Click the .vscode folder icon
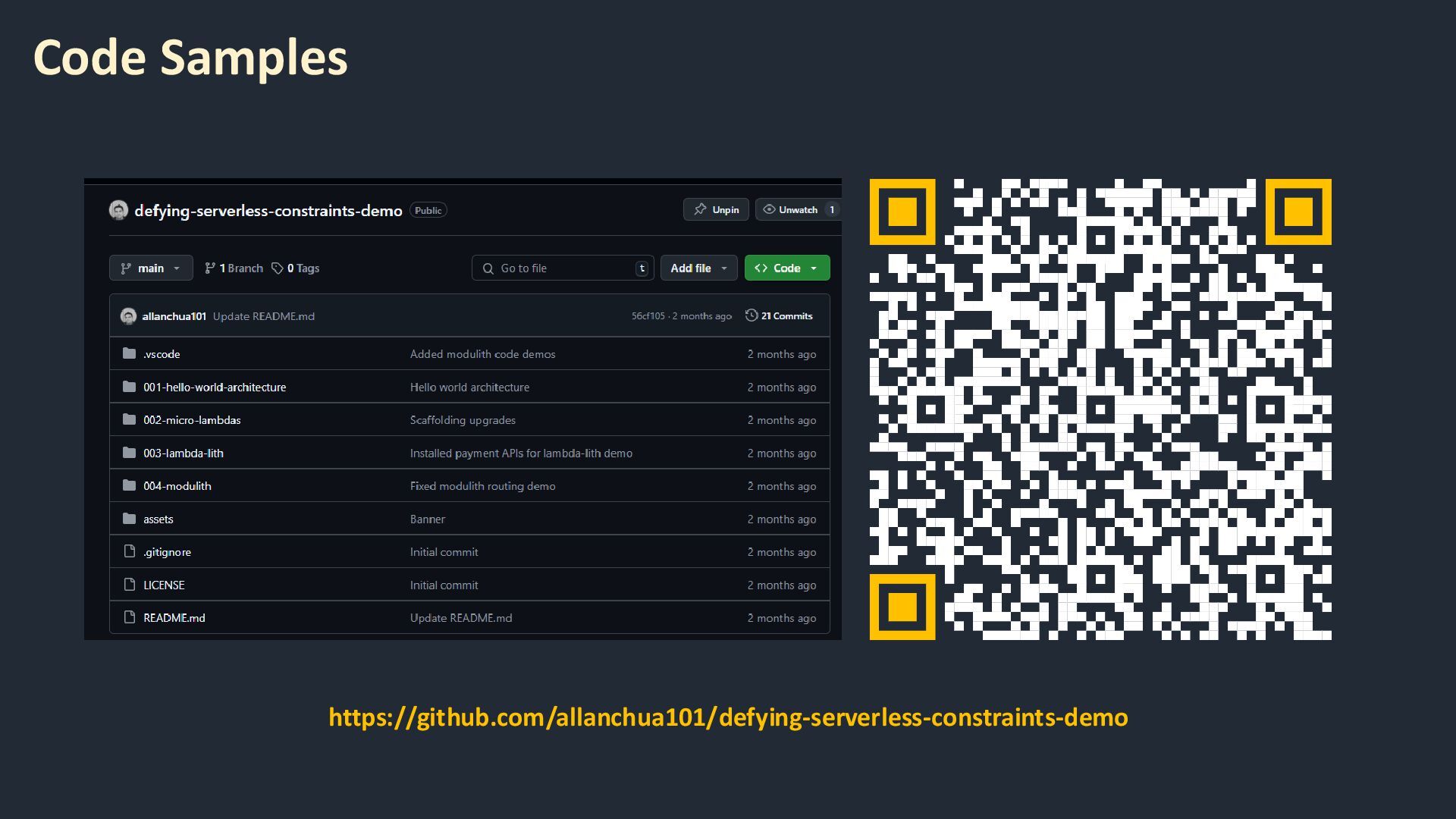This screenshot has height=819, width=1456. [x=130, y=354]
